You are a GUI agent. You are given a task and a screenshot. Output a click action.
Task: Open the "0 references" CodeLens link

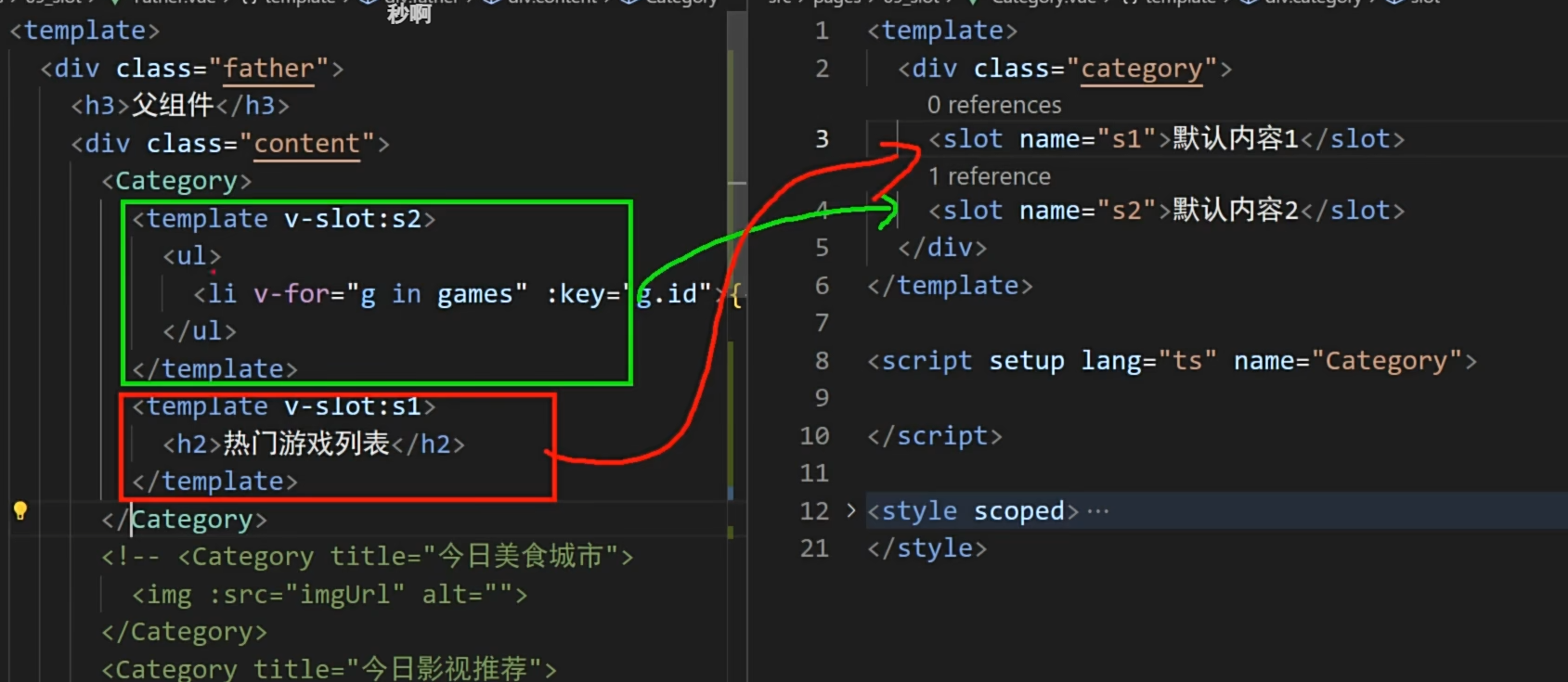click(993, 105)
